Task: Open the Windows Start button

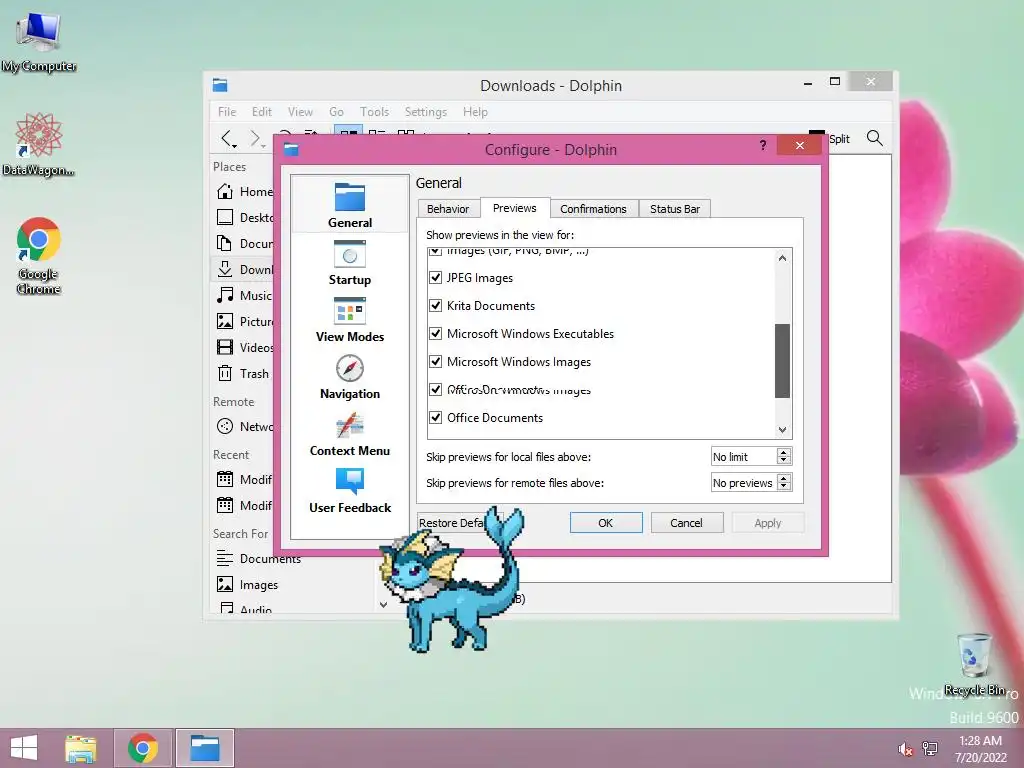Action: click(x=24, y=748)
